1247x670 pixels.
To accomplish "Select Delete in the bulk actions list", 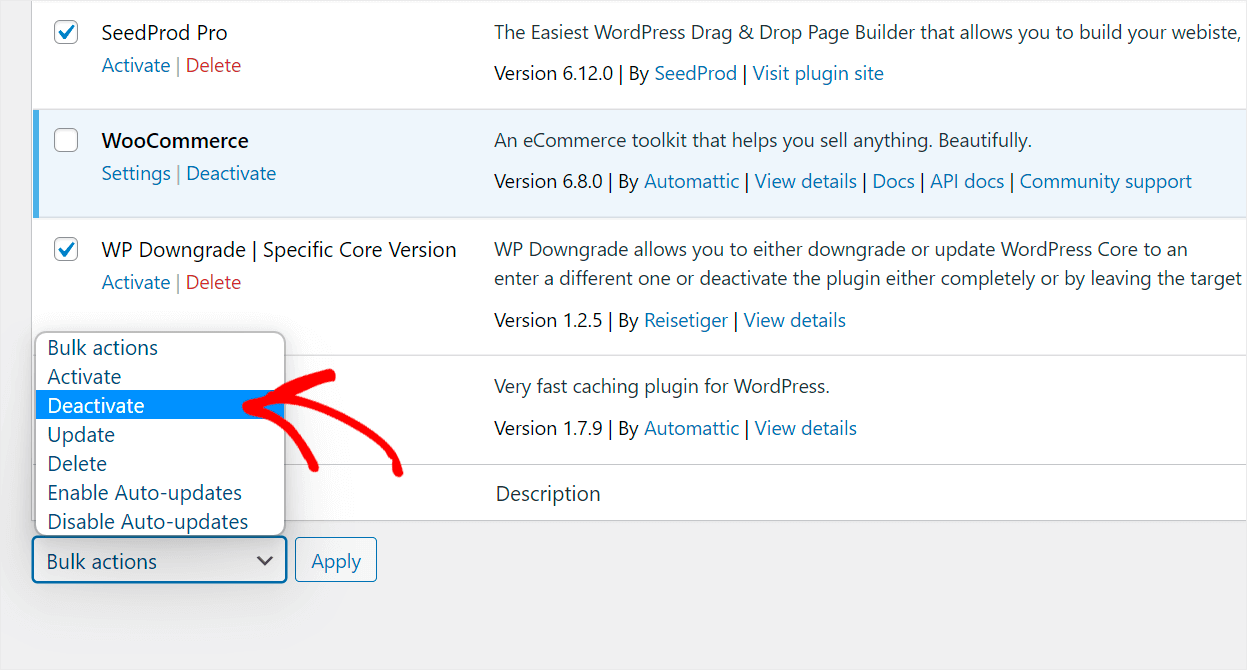I will (160, 464).
